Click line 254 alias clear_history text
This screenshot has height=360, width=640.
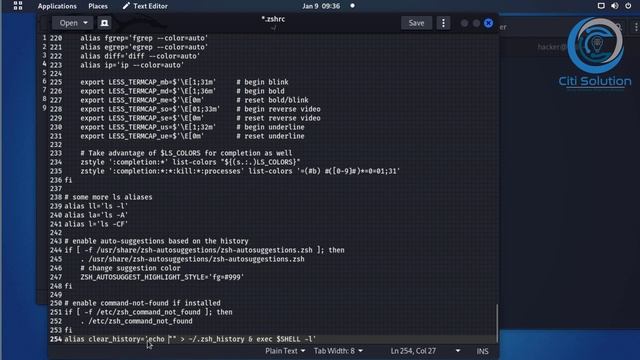190,339
